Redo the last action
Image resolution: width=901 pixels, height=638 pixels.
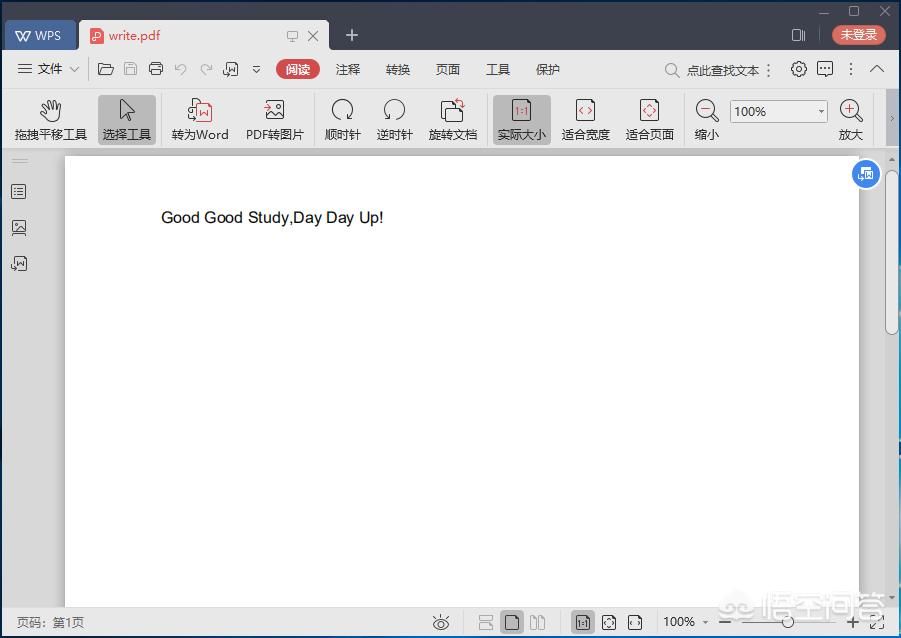coord(206,69)
